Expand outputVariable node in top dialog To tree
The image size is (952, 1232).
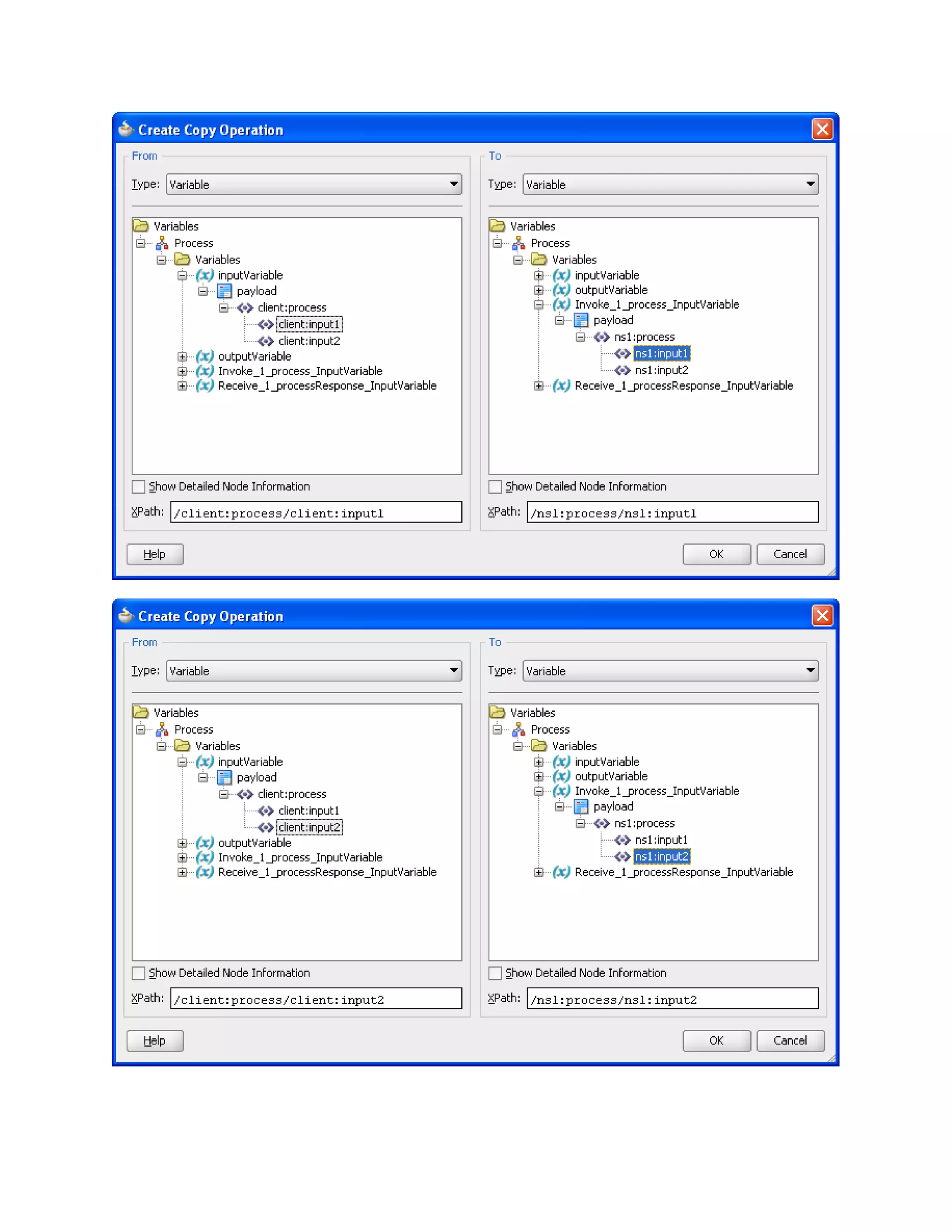[539, 290]
